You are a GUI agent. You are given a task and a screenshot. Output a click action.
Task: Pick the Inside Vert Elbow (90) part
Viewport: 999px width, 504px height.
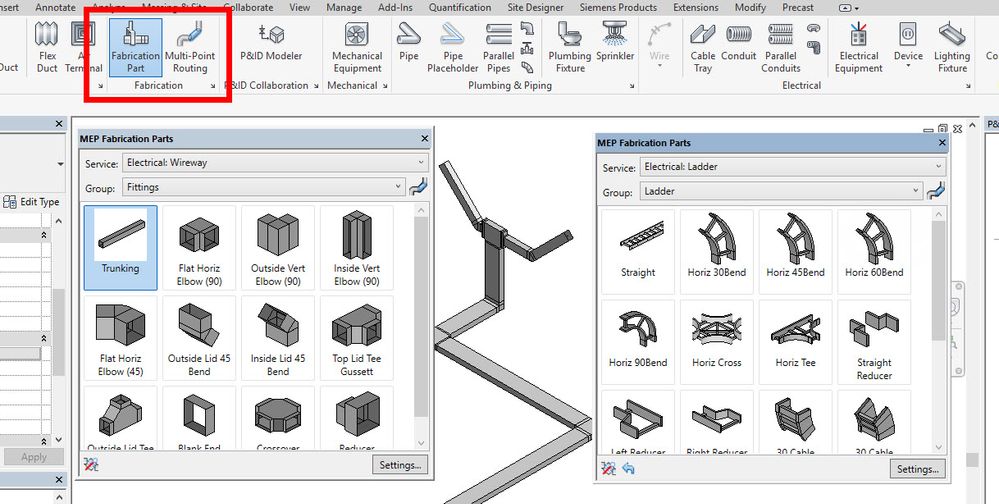point(357,248)
